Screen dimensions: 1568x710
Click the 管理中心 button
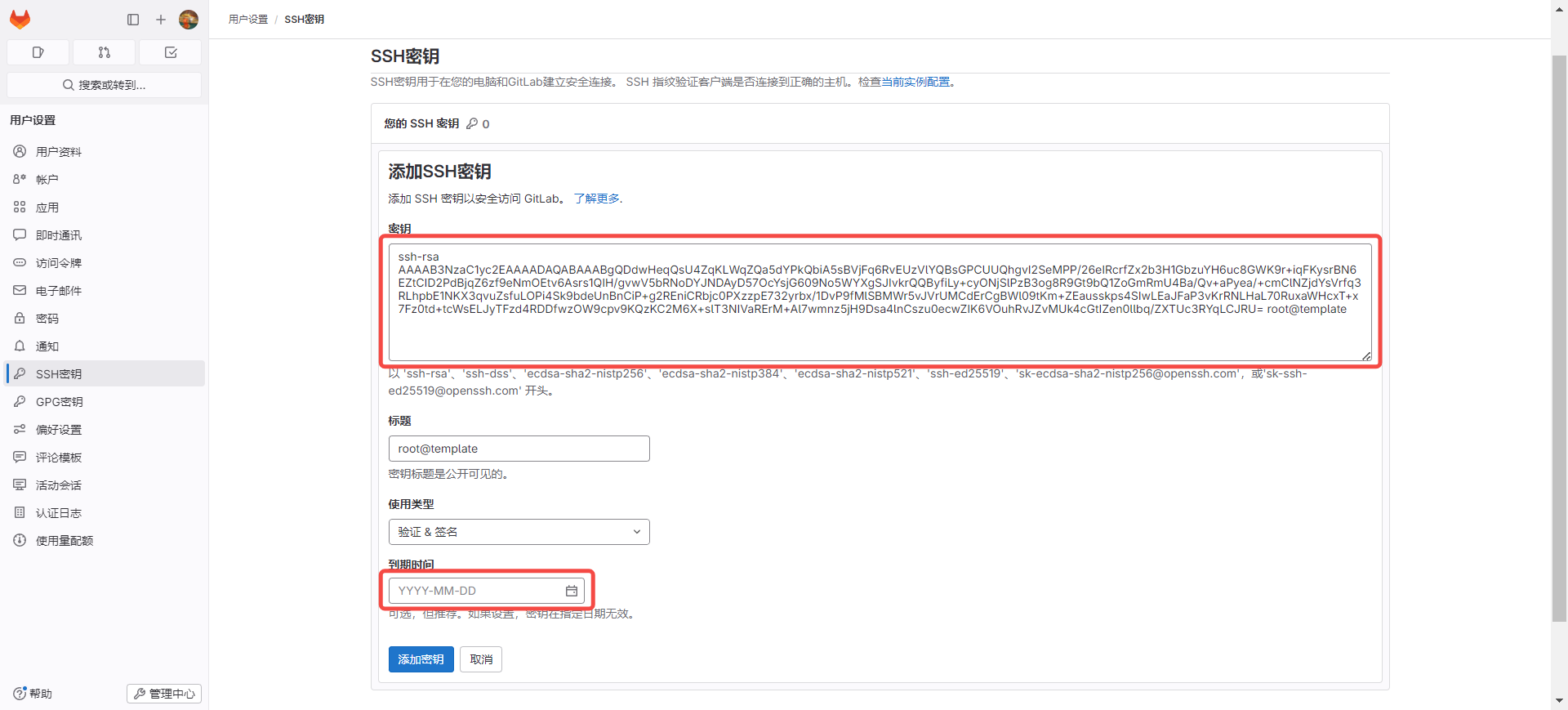click(x=164, y=694)
